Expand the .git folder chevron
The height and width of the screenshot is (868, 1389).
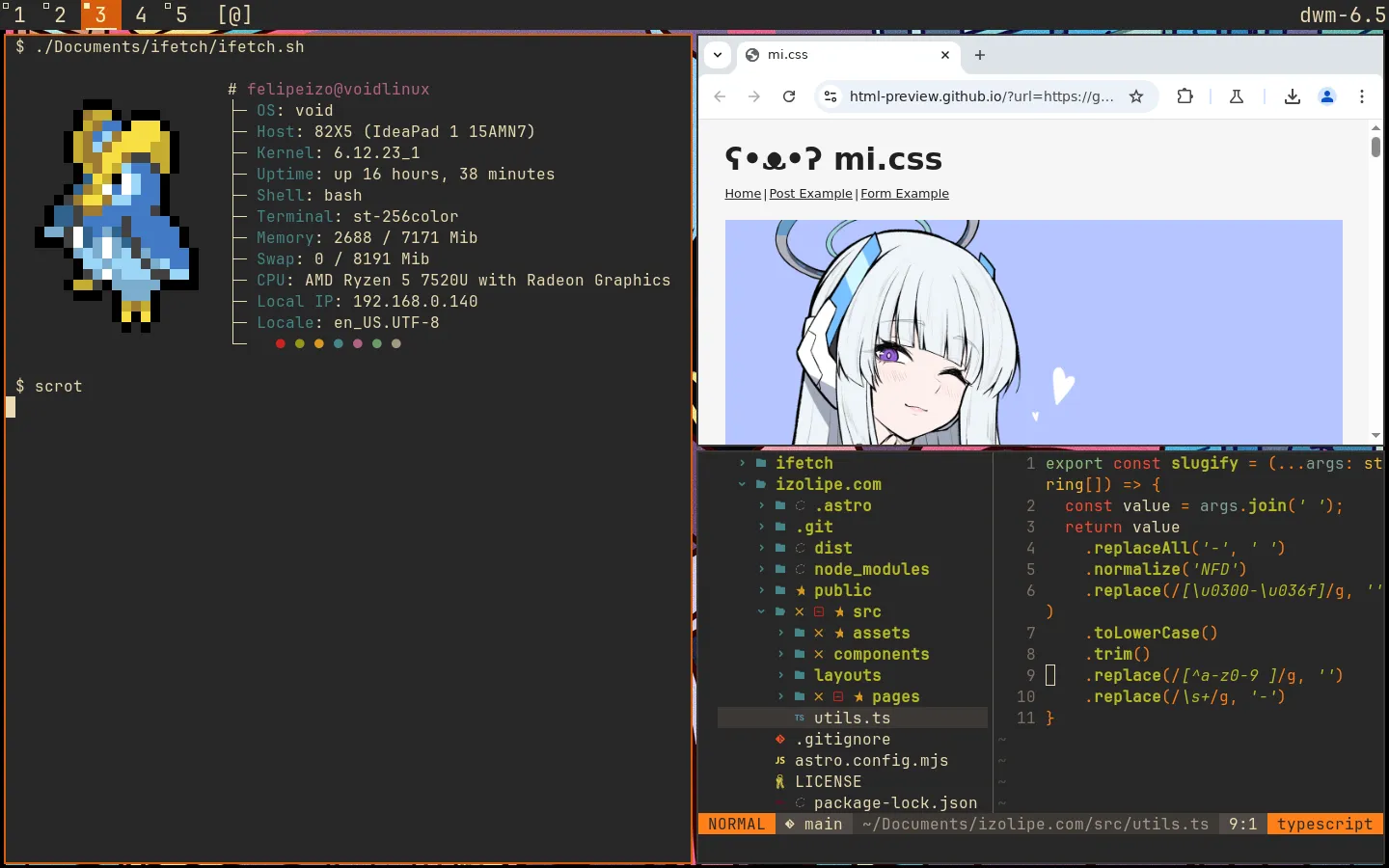[x=761, y=528]
